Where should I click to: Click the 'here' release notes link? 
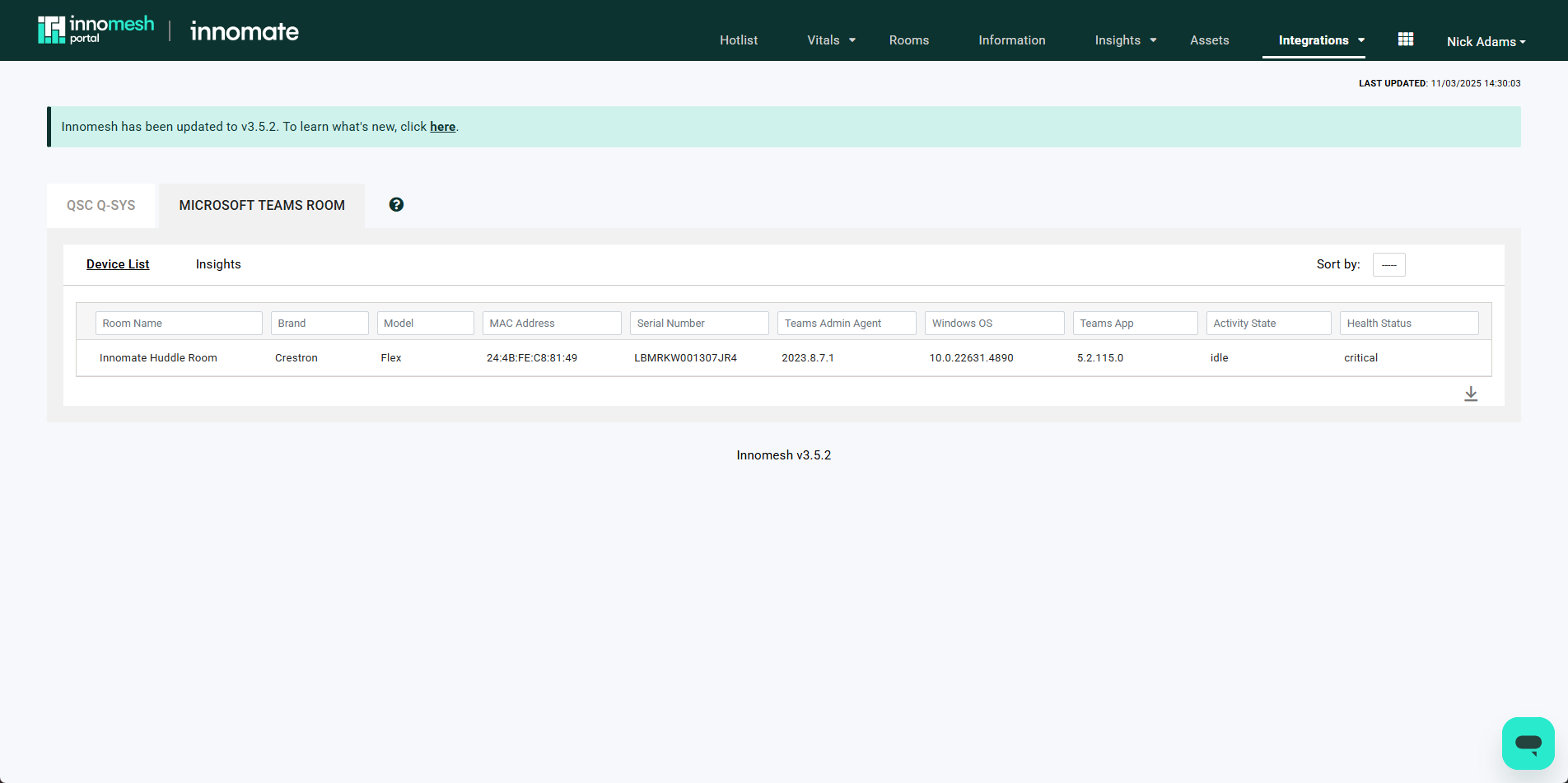coord(443,127)
